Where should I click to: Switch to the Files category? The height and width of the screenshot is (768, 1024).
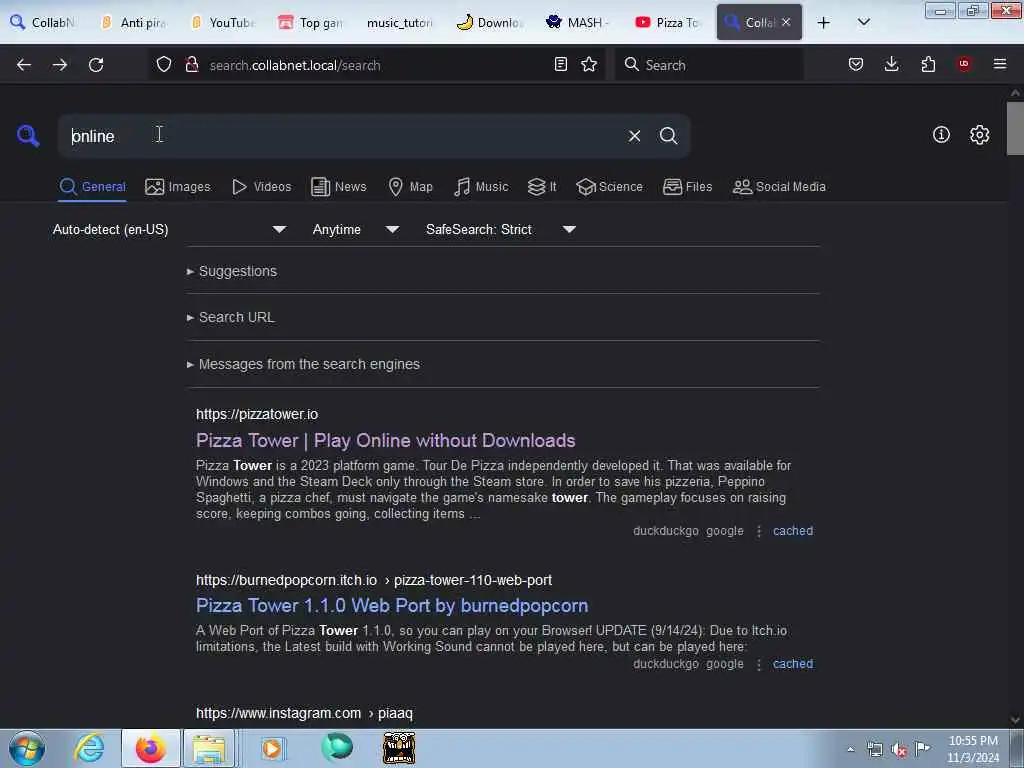point(687,187)
